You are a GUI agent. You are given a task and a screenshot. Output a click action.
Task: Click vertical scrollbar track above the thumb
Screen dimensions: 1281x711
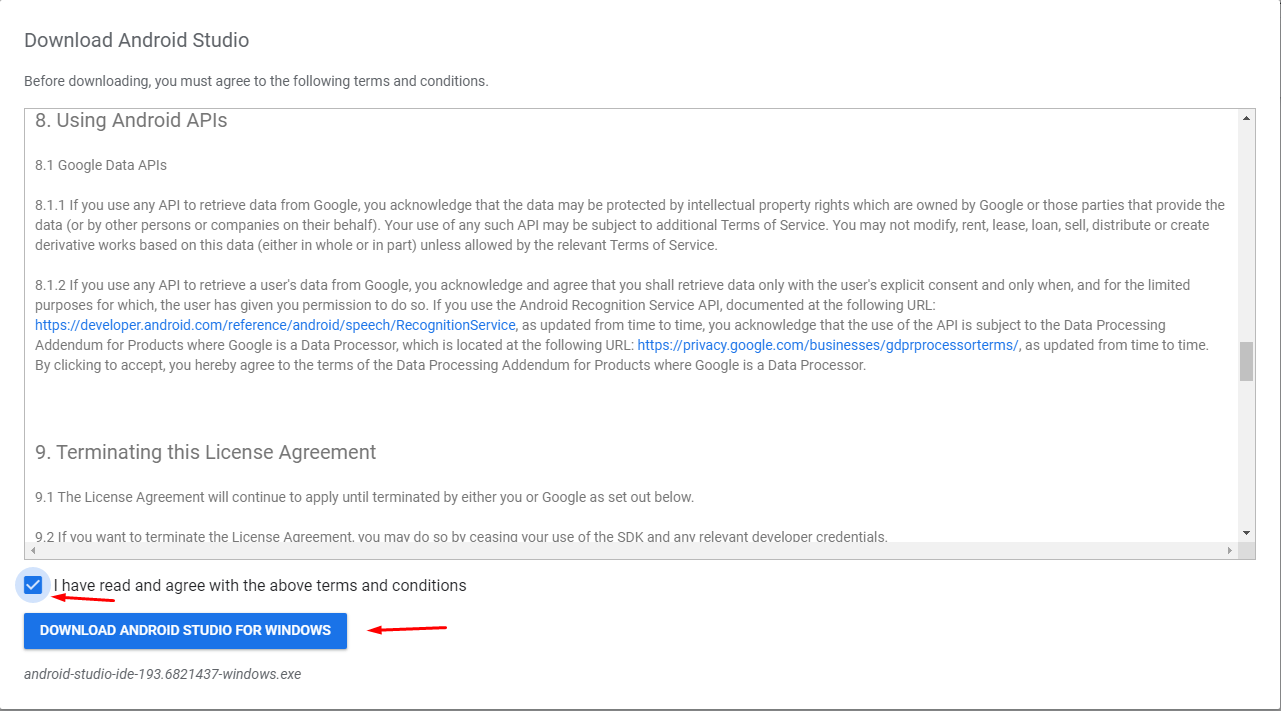(x=1246, y=230)
